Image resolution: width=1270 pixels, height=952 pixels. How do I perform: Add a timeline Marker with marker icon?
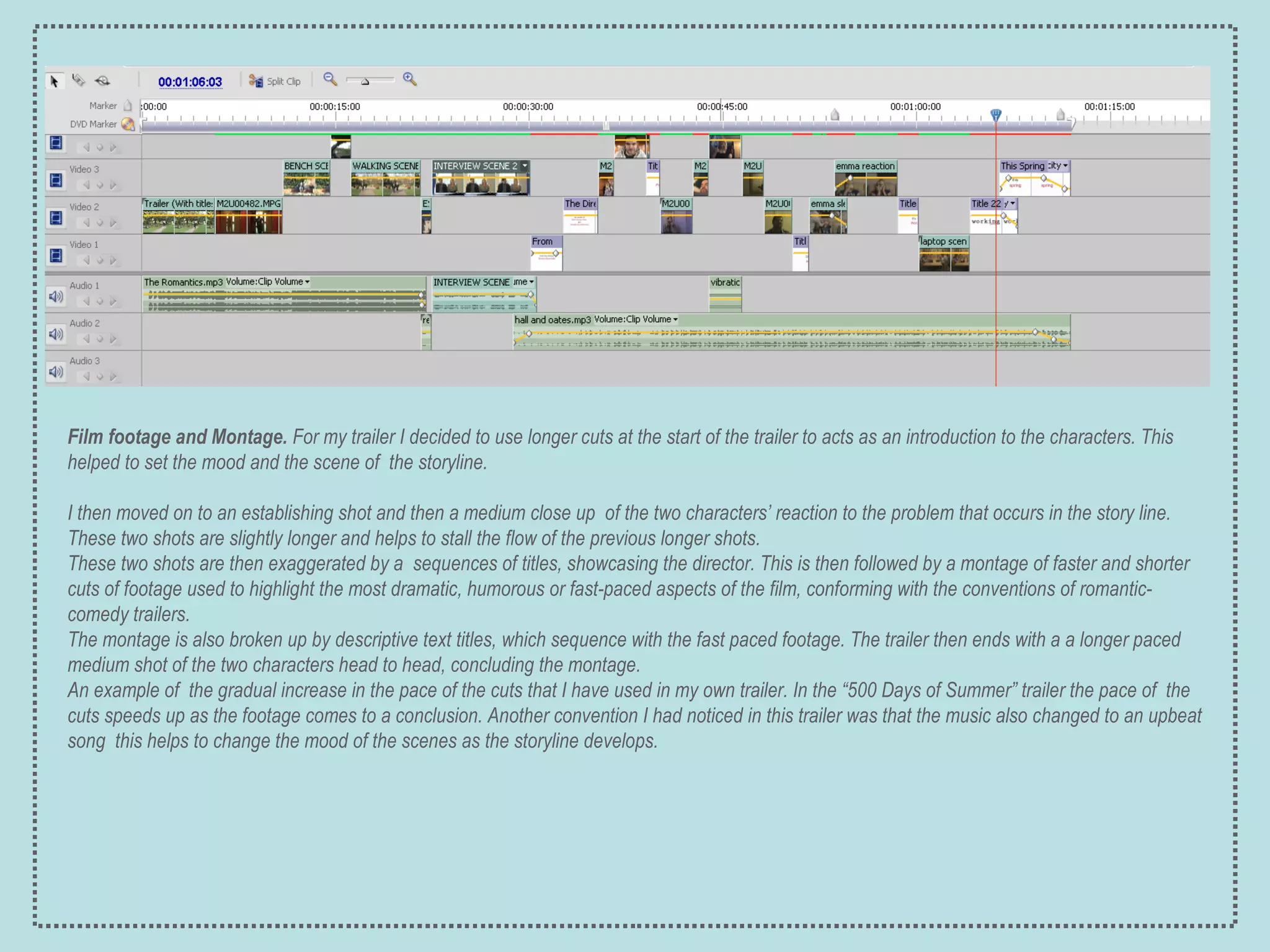click(127, 105)
